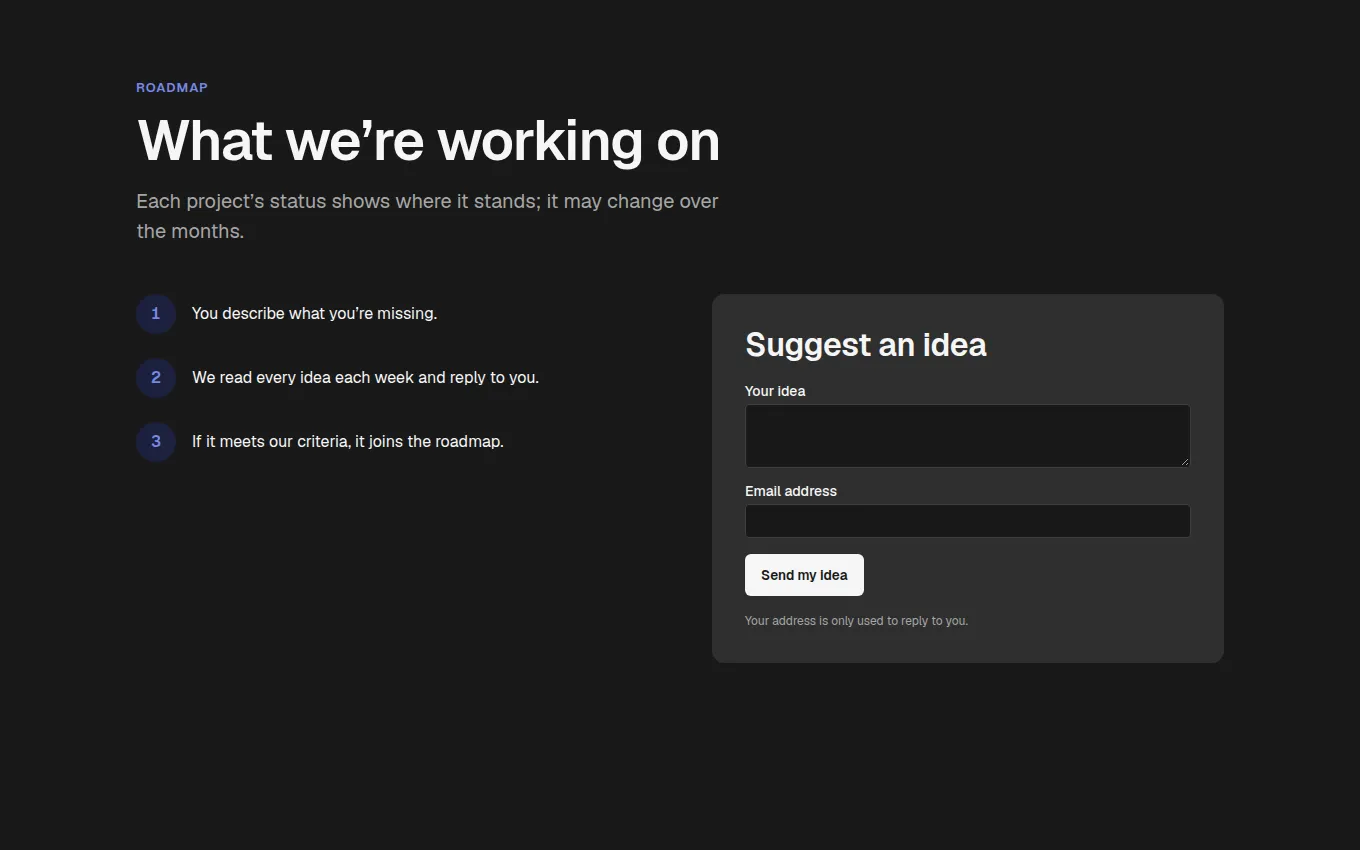Click the step 1 number badge
Screen dimensions: 1360x850
pos(156,314)
